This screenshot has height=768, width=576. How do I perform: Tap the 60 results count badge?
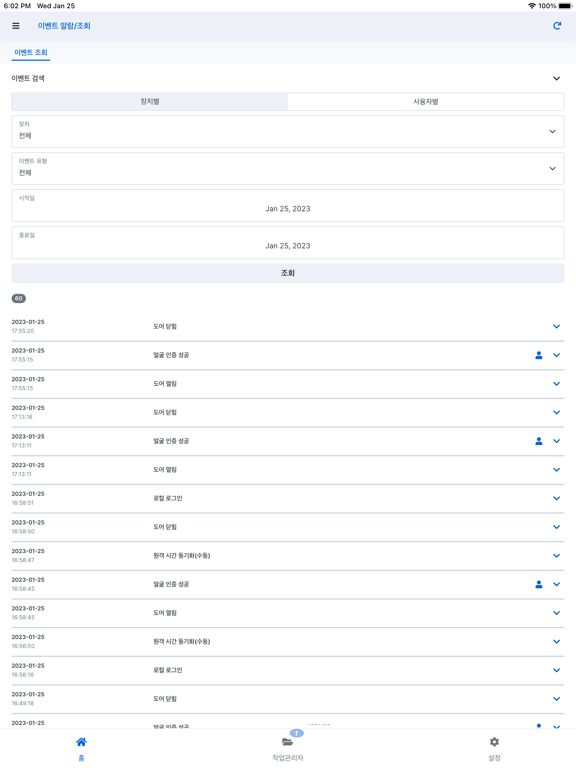[19, 298]
